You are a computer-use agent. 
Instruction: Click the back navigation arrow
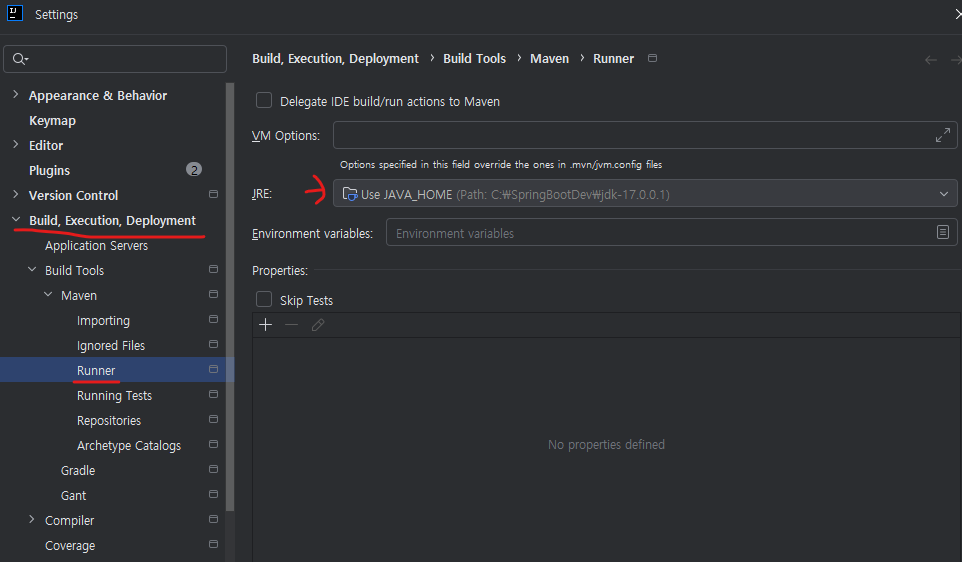tap(931, 60)
